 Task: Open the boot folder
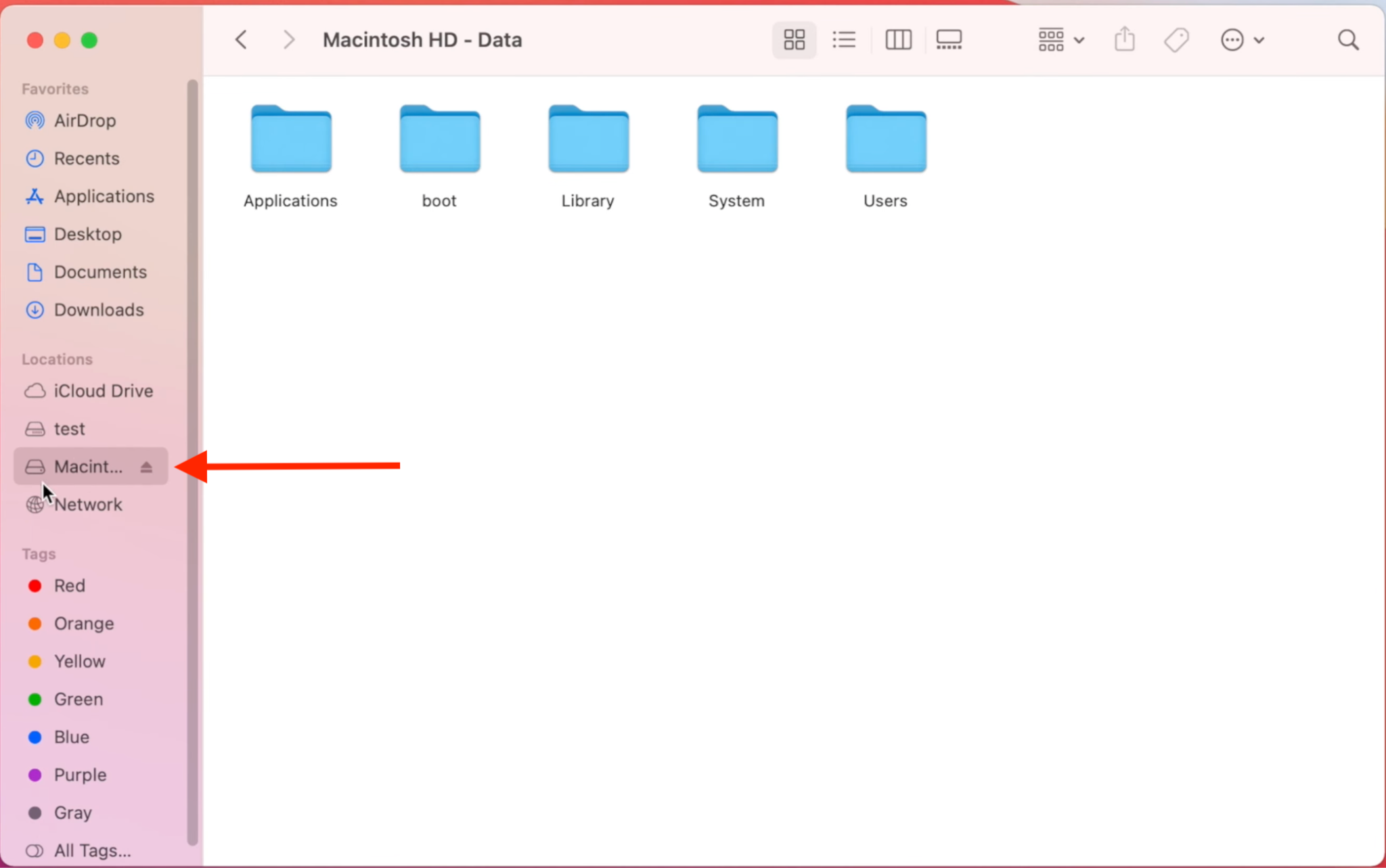438,140
